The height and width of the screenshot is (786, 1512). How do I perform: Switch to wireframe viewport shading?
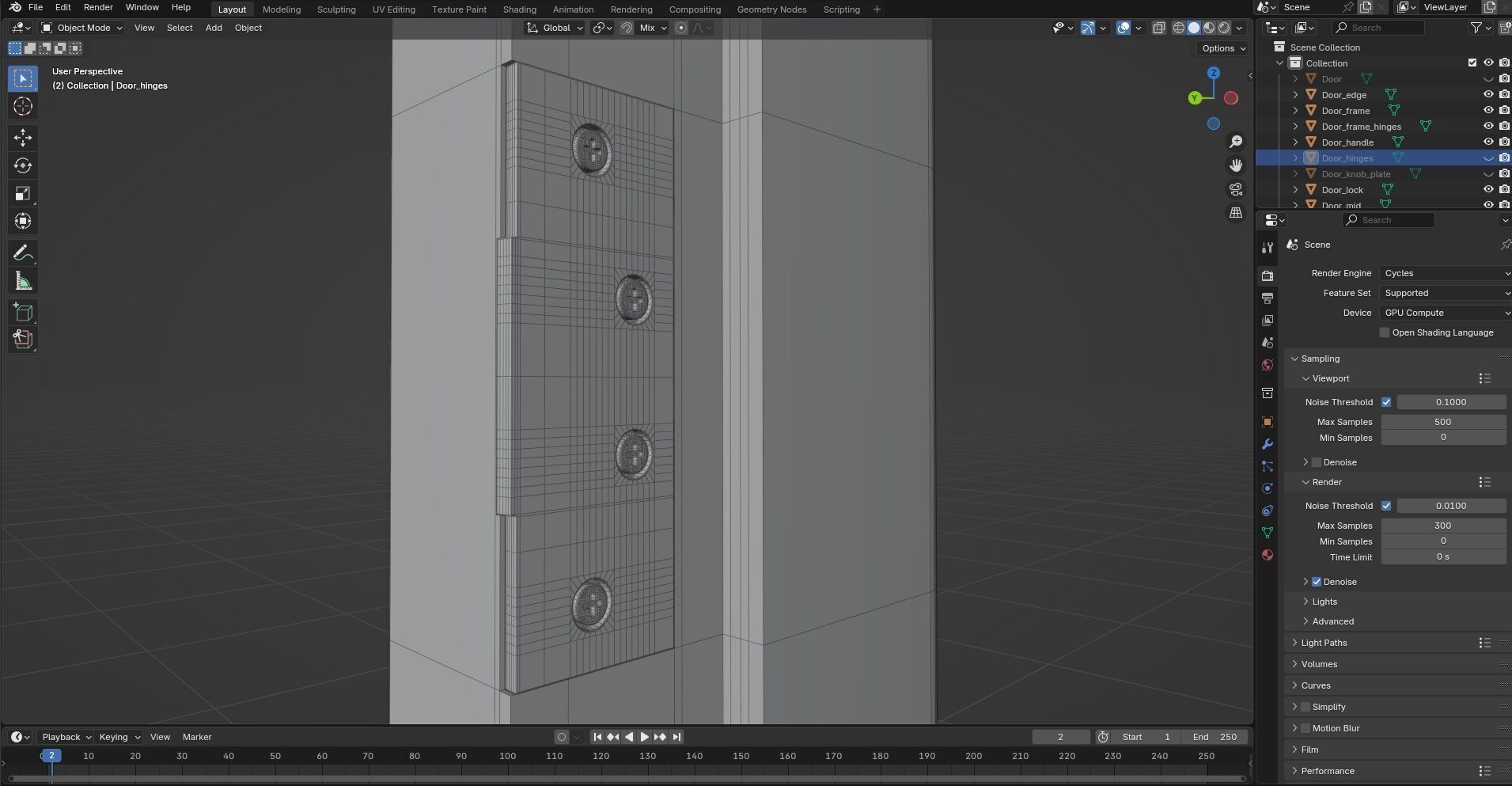coord(1179,28)
